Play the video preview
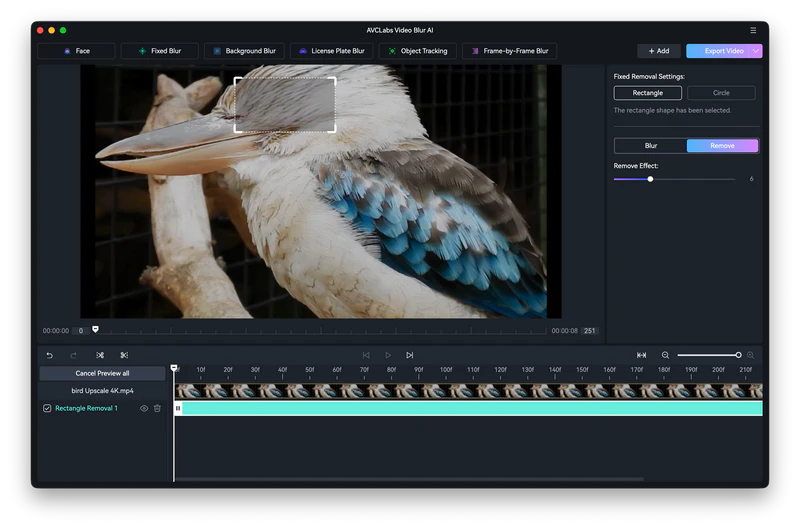Screen dimensions: 800x529 [388, 356]
